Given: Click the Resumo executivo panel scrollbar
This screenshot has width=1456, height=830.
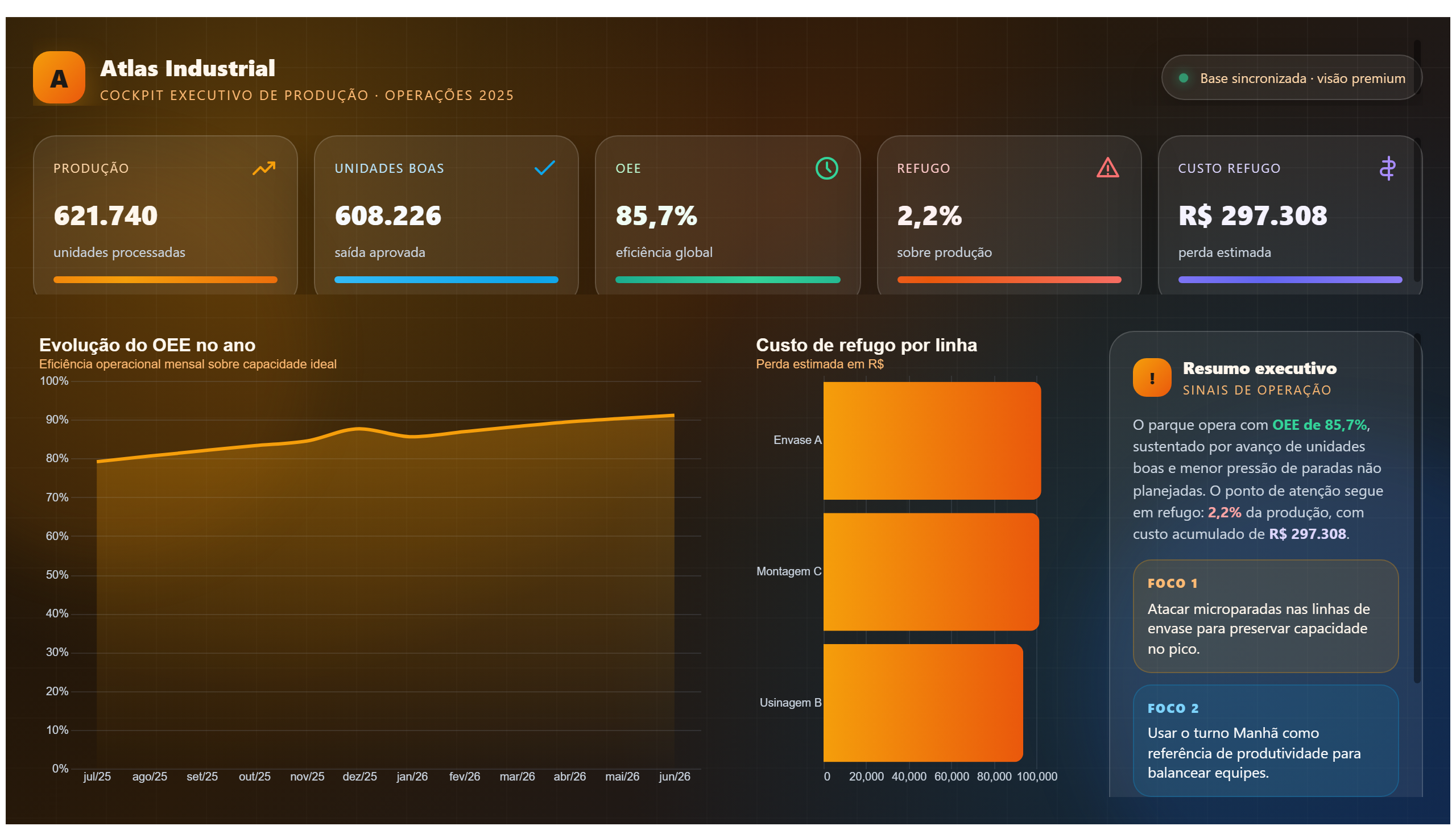Looking at the screenshot, I should click(1417, 508).
